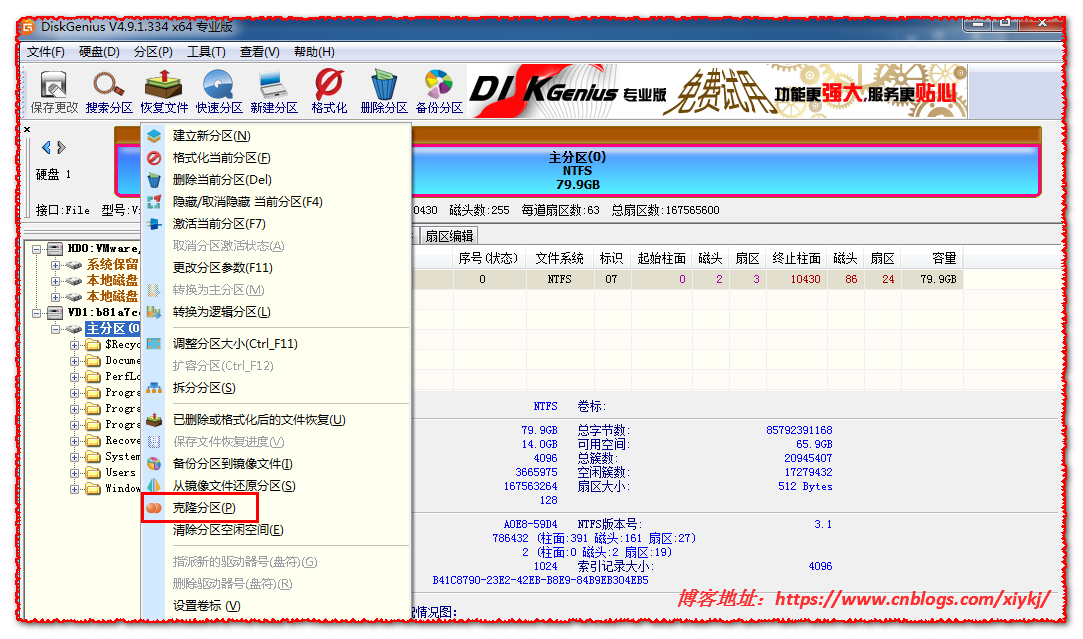Start the 快速分区 quick partition tool
Image resolution: width=1083 pixels, height=639 pixels.
pyautogui.click(x=219, y=92)
